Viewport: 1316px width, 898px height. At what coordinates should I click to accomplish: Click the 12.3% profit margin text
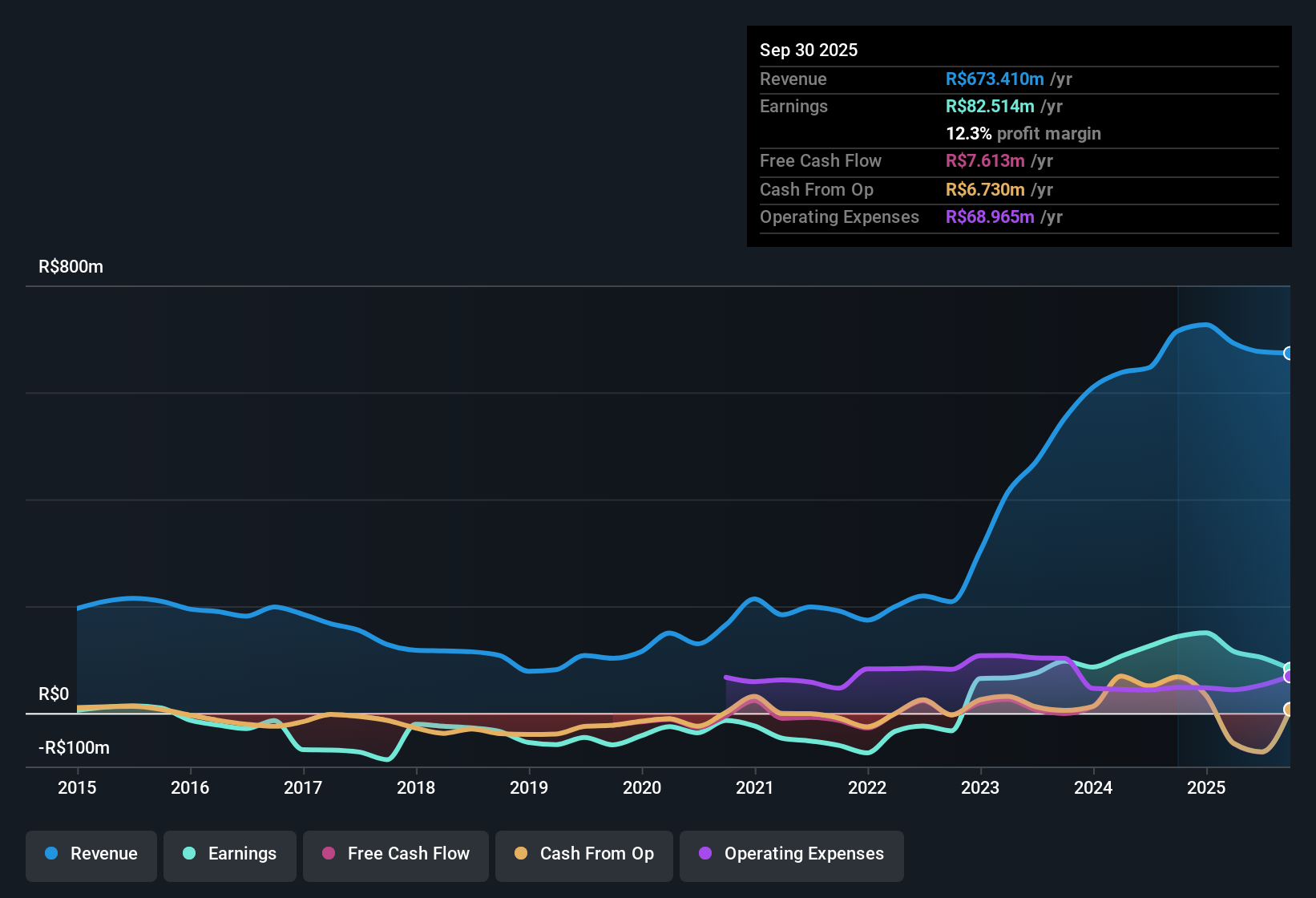point(1023,133)
